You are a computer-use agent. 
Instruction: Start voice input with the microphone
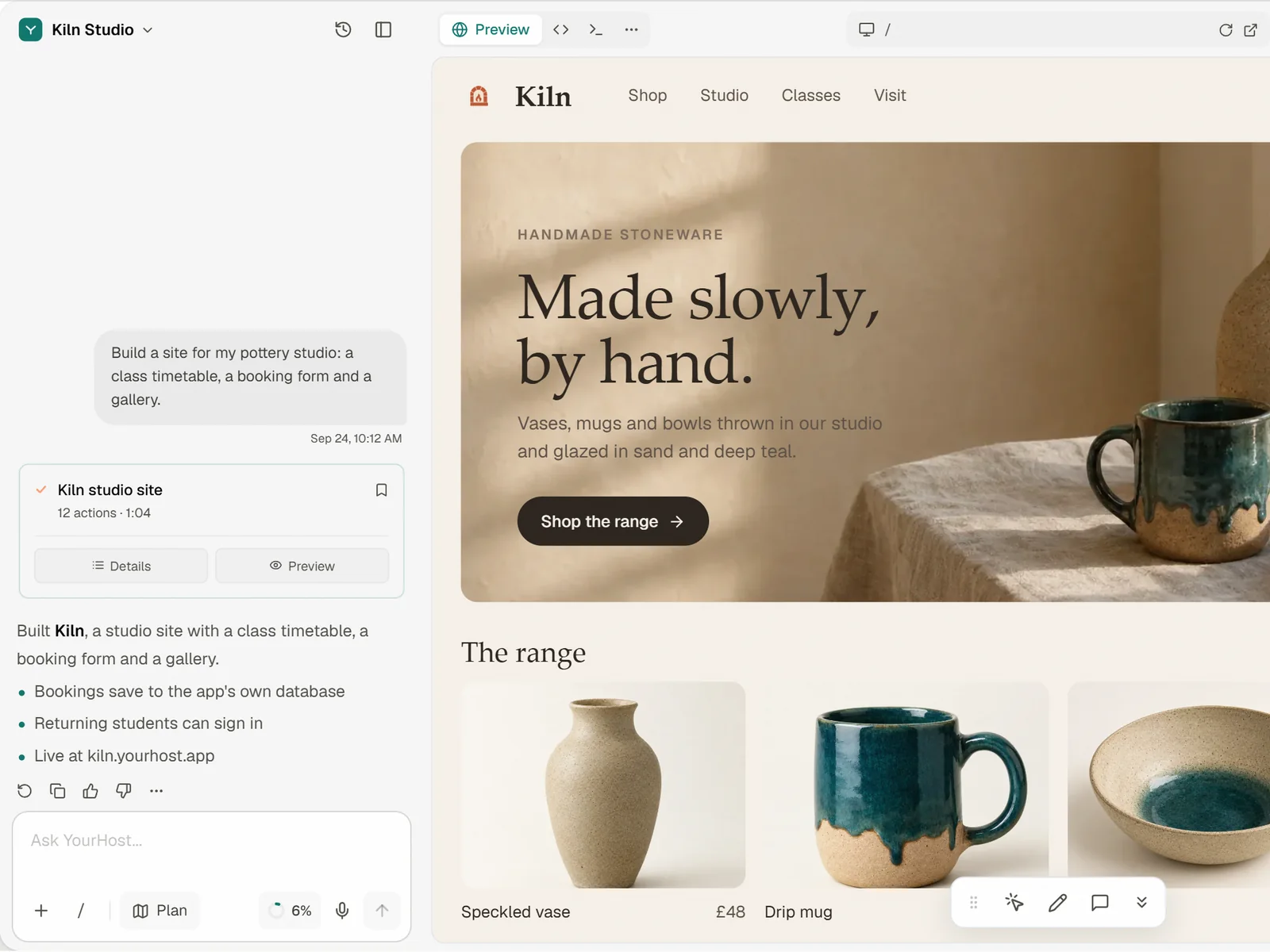pos(342,911)
